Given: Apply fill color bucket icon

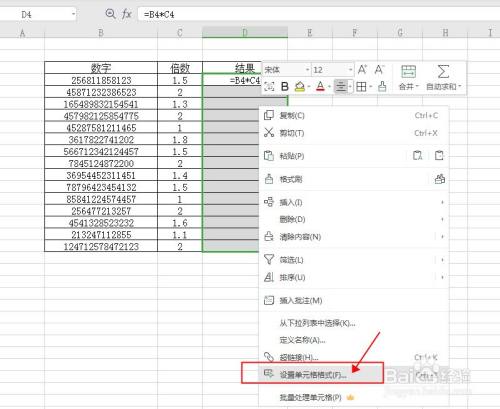Looking at the screenshot, I should (x=300, y=87).
